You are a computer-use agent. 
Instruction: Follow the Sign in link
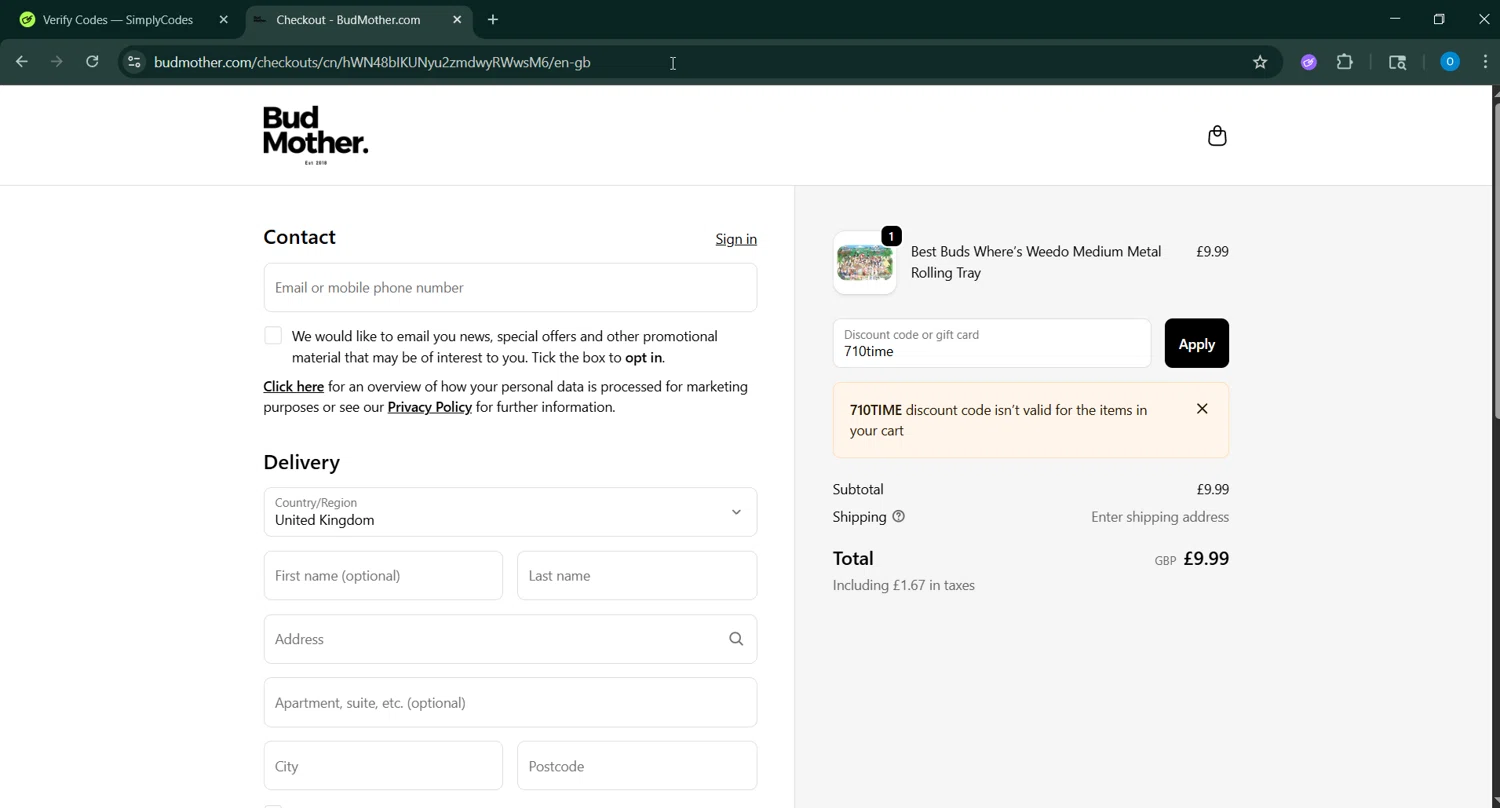pos(736,239)
